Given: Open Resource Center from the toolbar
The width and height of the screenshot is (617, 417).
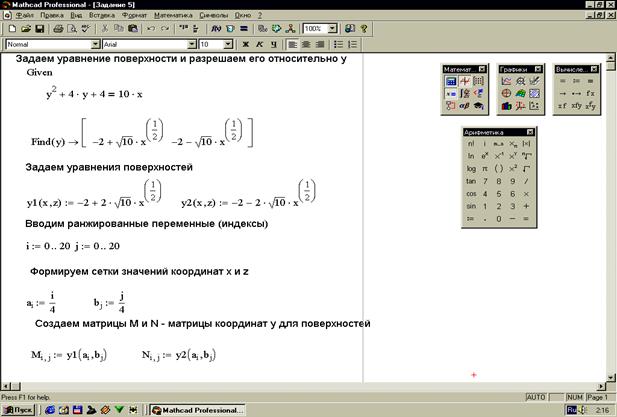Looking at the screenshot, I should (x=349, y=29).
